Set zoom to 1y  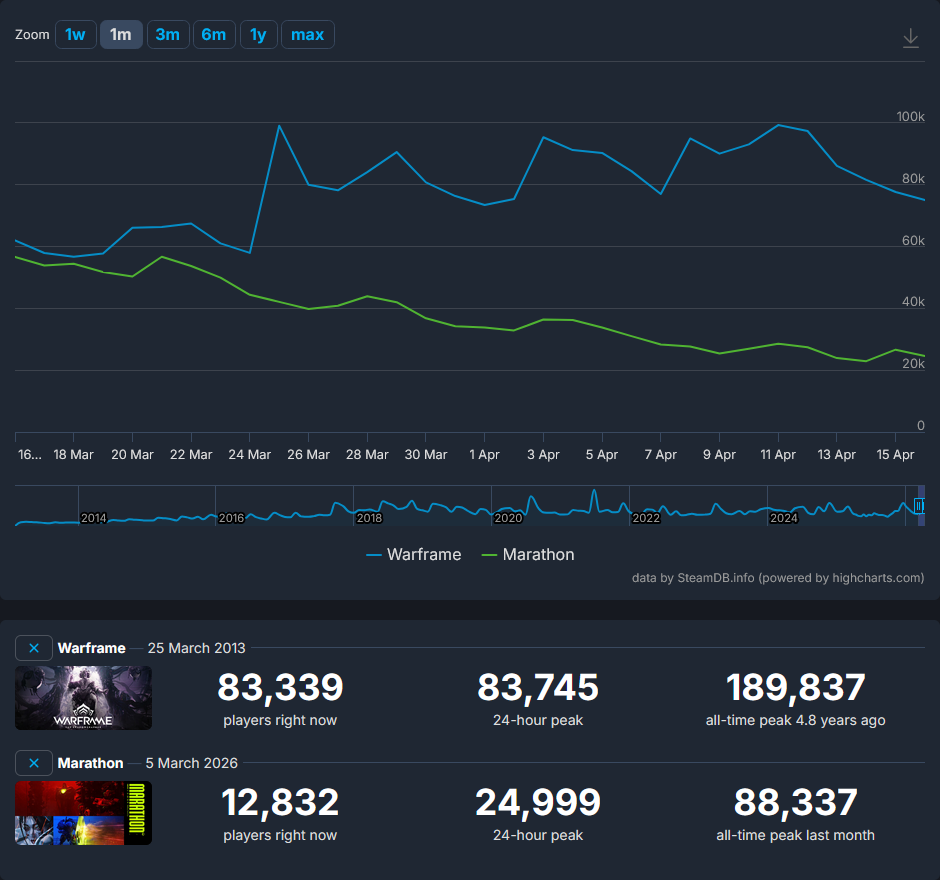tap(258, 35)
